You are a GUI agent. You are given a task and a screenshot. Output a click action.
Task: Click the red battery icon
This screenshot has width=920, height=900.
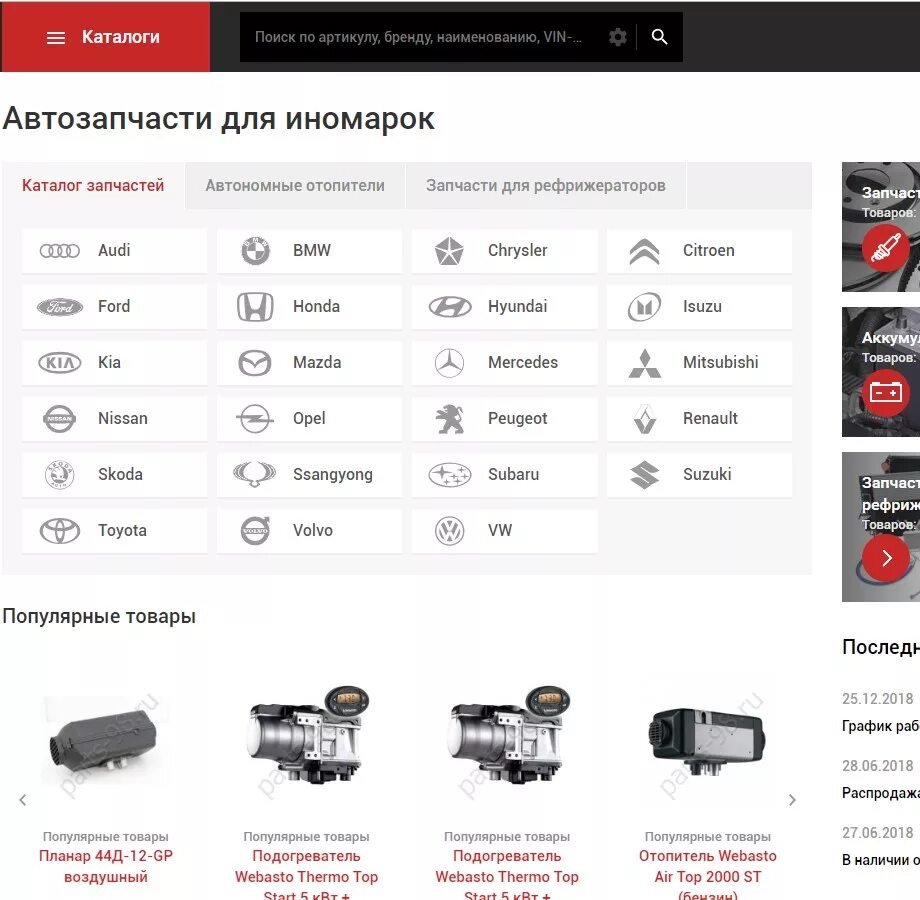click(x=885, y=392)
